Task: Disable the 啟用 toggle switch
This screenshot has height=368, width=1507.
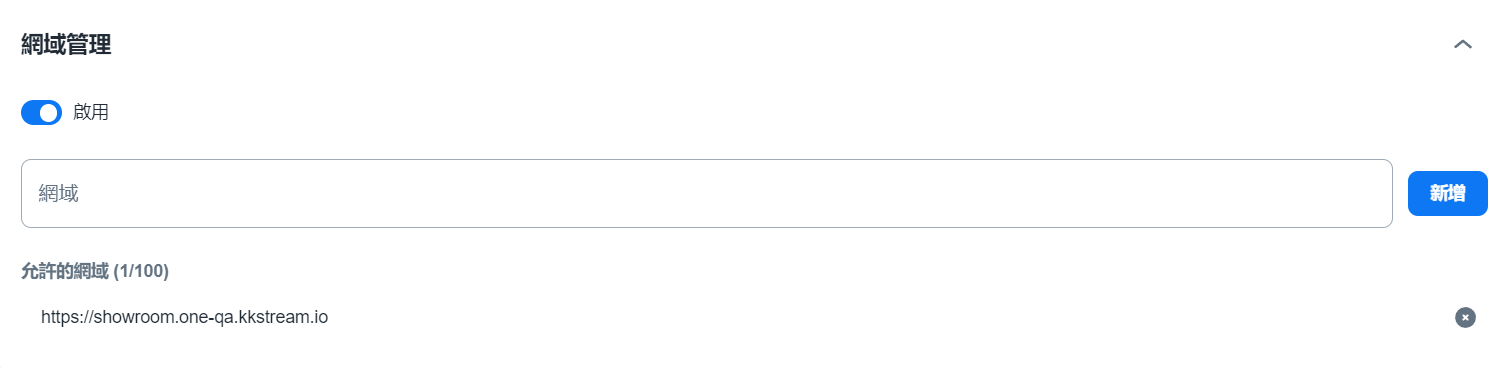Action: pyautogui.click(x=41, y=112)
